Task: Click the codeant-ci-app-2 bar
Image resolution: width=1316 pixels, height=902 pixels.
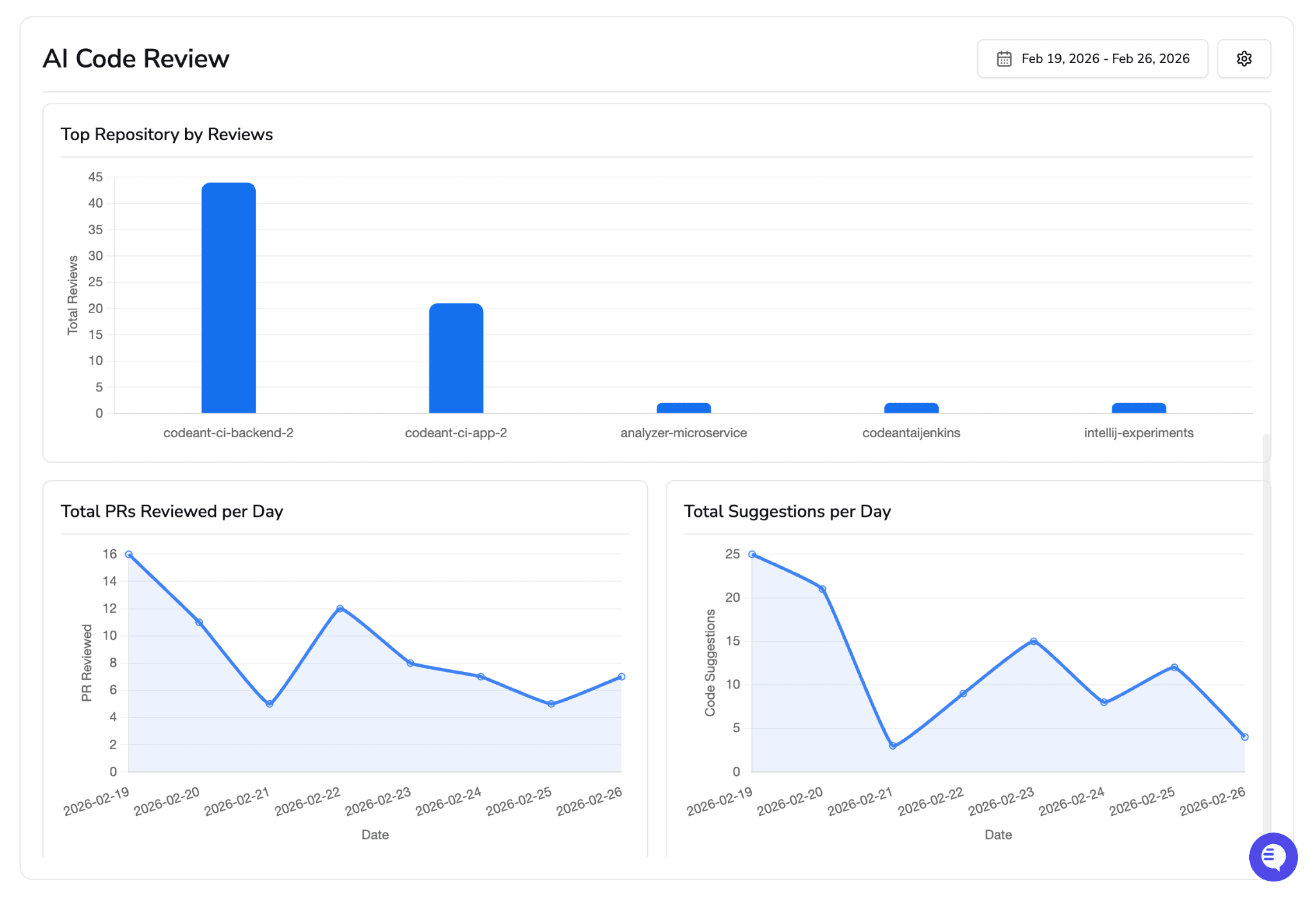Action: pyautogui.click(x=456, y=358)
